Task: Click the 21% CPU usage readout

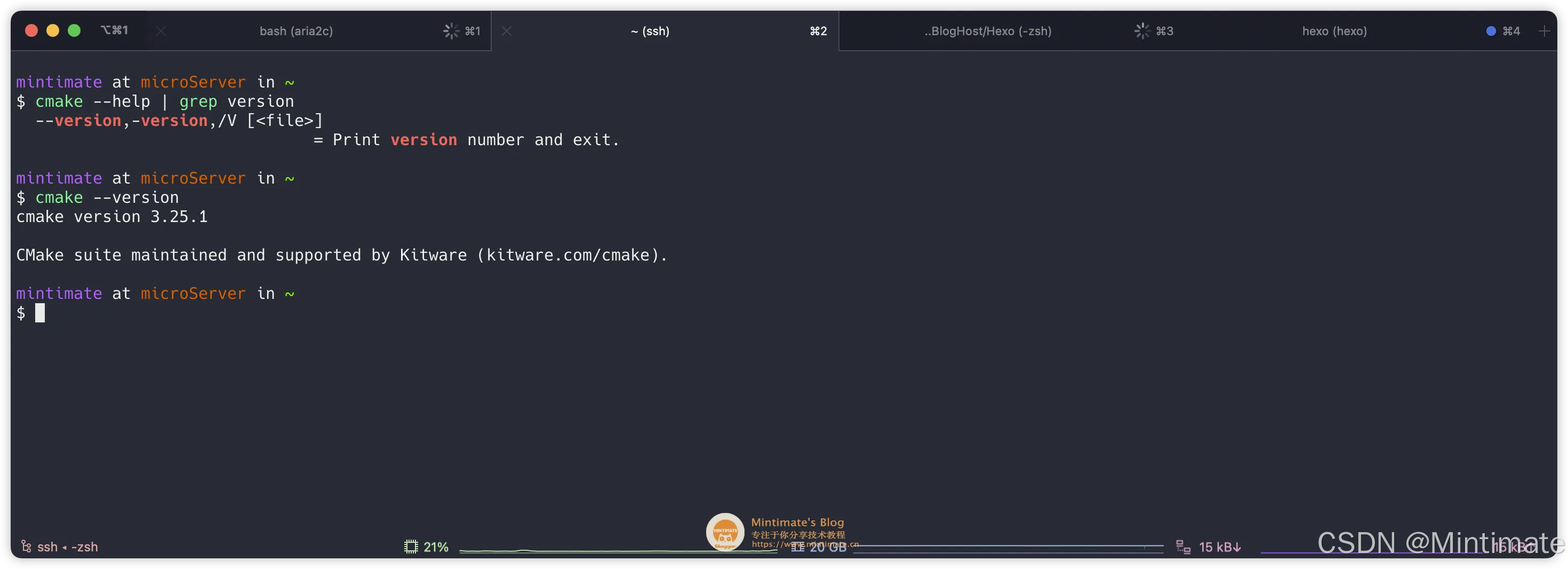Action: pyautogui.click(x=436, y=547)
